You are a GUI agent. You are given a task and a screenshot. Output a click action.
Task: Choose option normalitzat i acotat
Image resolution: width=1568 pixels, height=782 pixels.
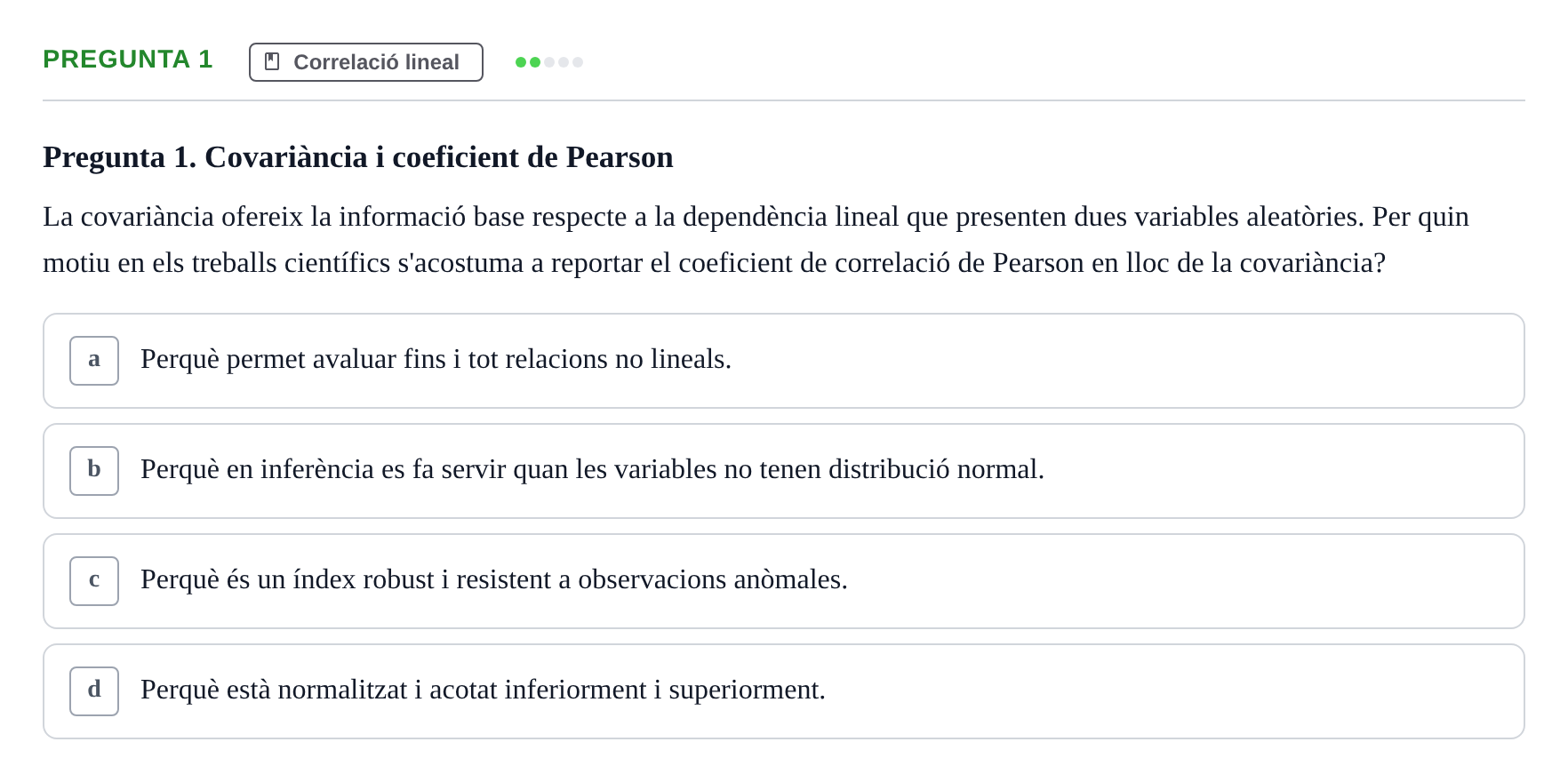coord(784,691)
